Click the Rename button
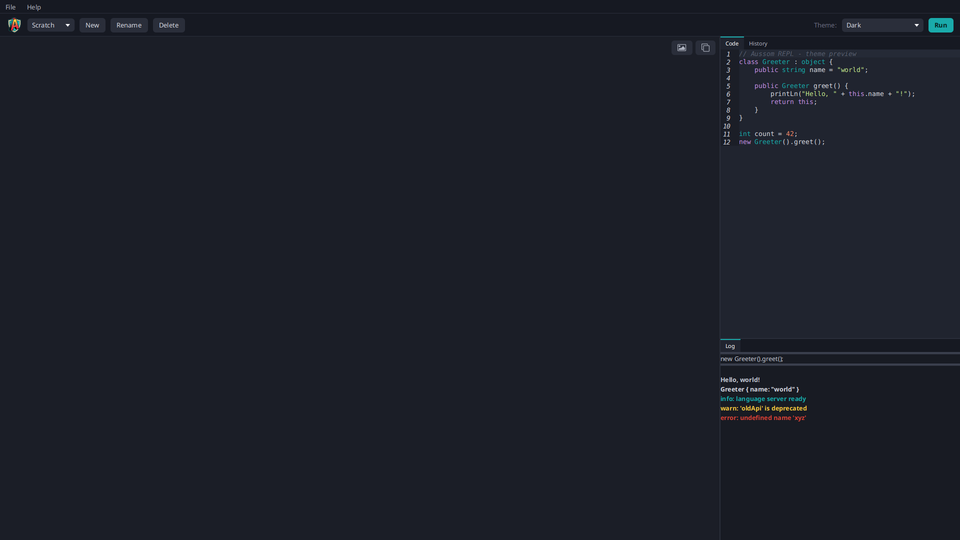 point(129,25)
